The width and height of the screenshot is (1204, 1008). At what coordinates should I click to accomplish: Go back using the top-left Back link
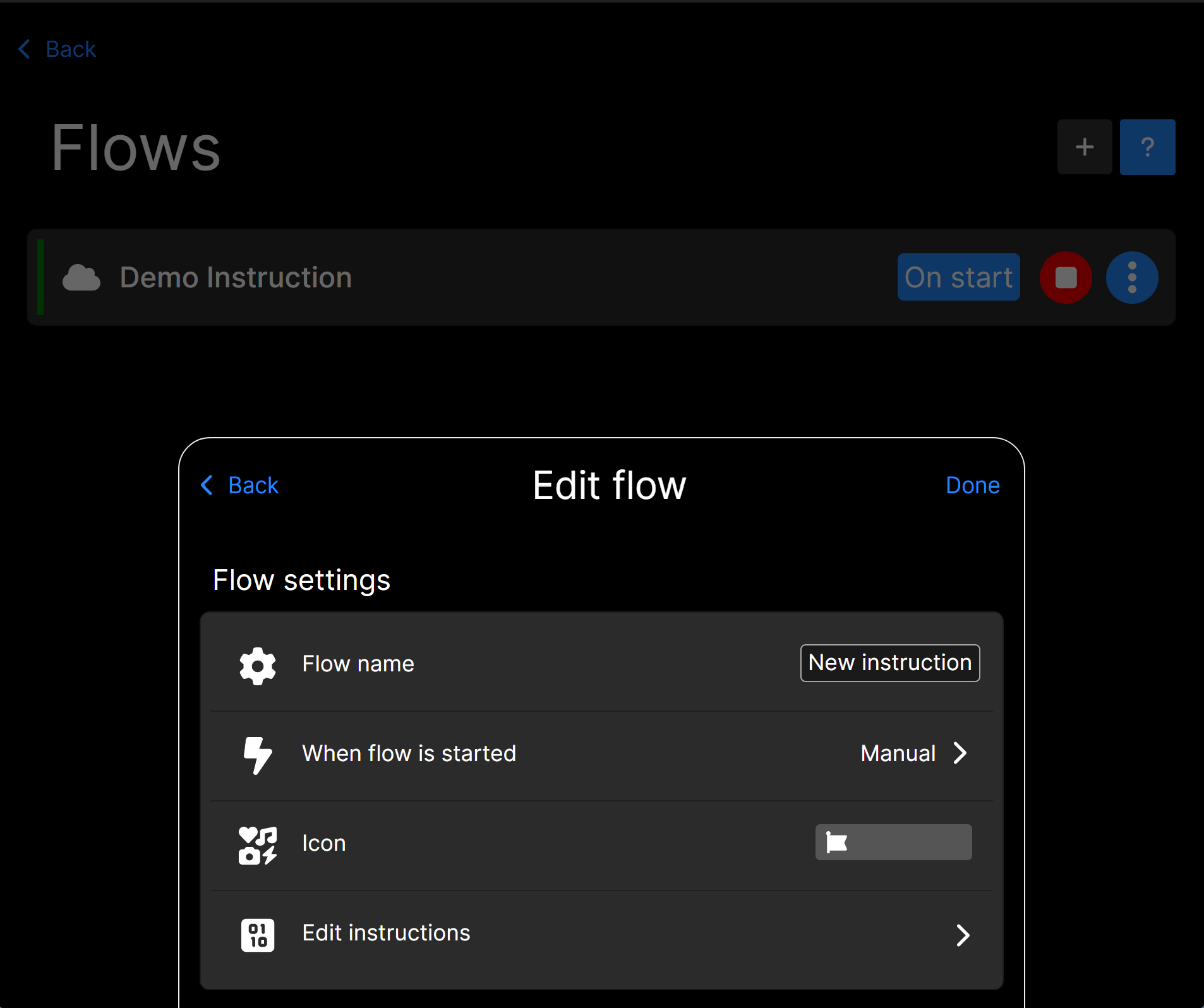tap(57, 49)
